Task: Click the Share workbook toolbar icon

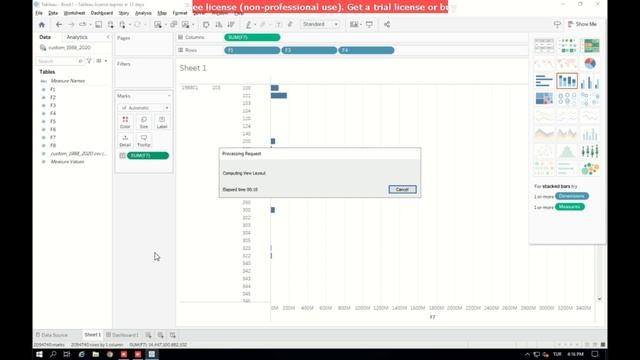Action: pos(387,24)
